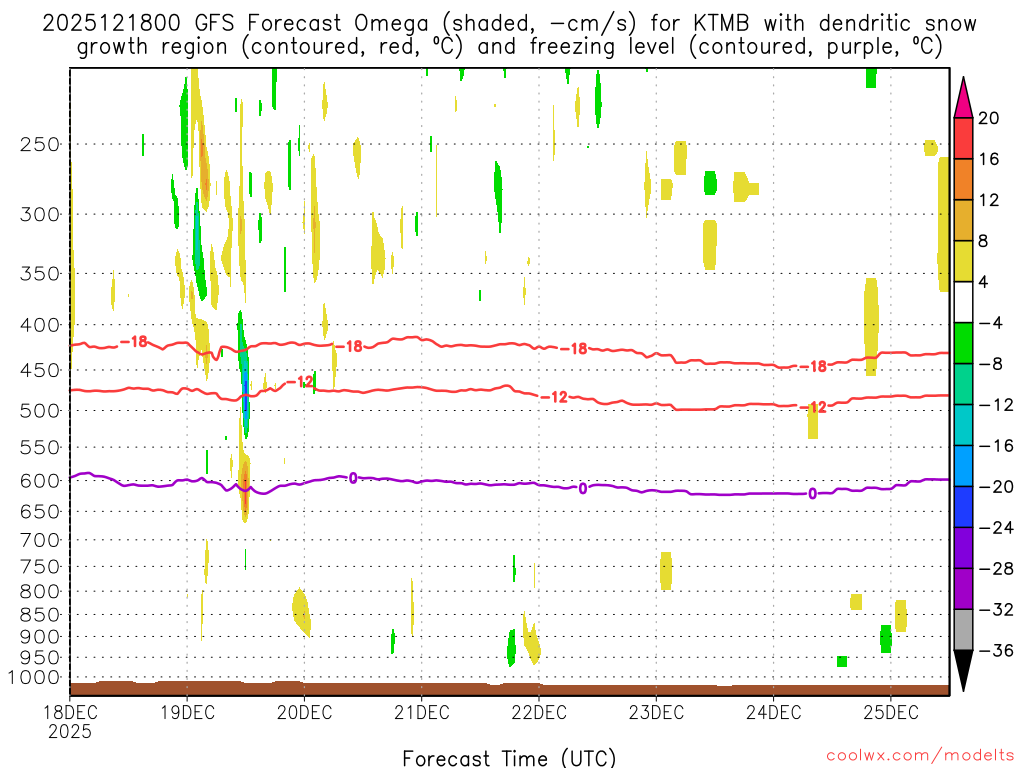This screenshot has height=768, width=1024.
Task: Click the Forecast Time (UTC) axis title
Action: (509, 758)
